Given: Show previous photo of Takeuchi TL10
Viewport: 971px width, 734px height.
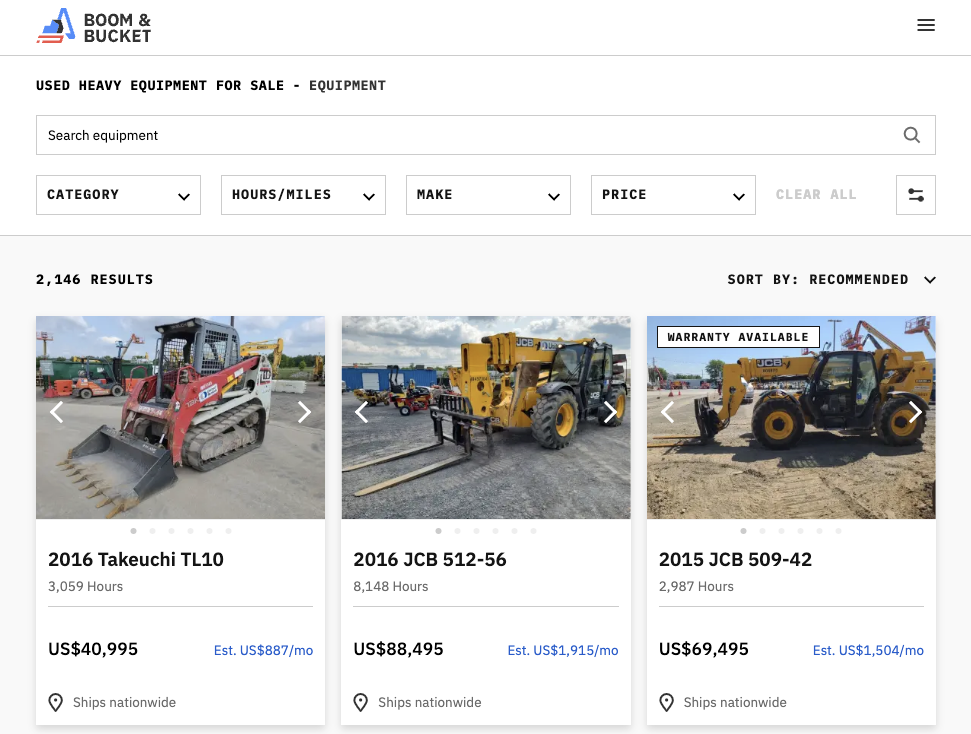Looking at the screenshot, I should point(57,412).
